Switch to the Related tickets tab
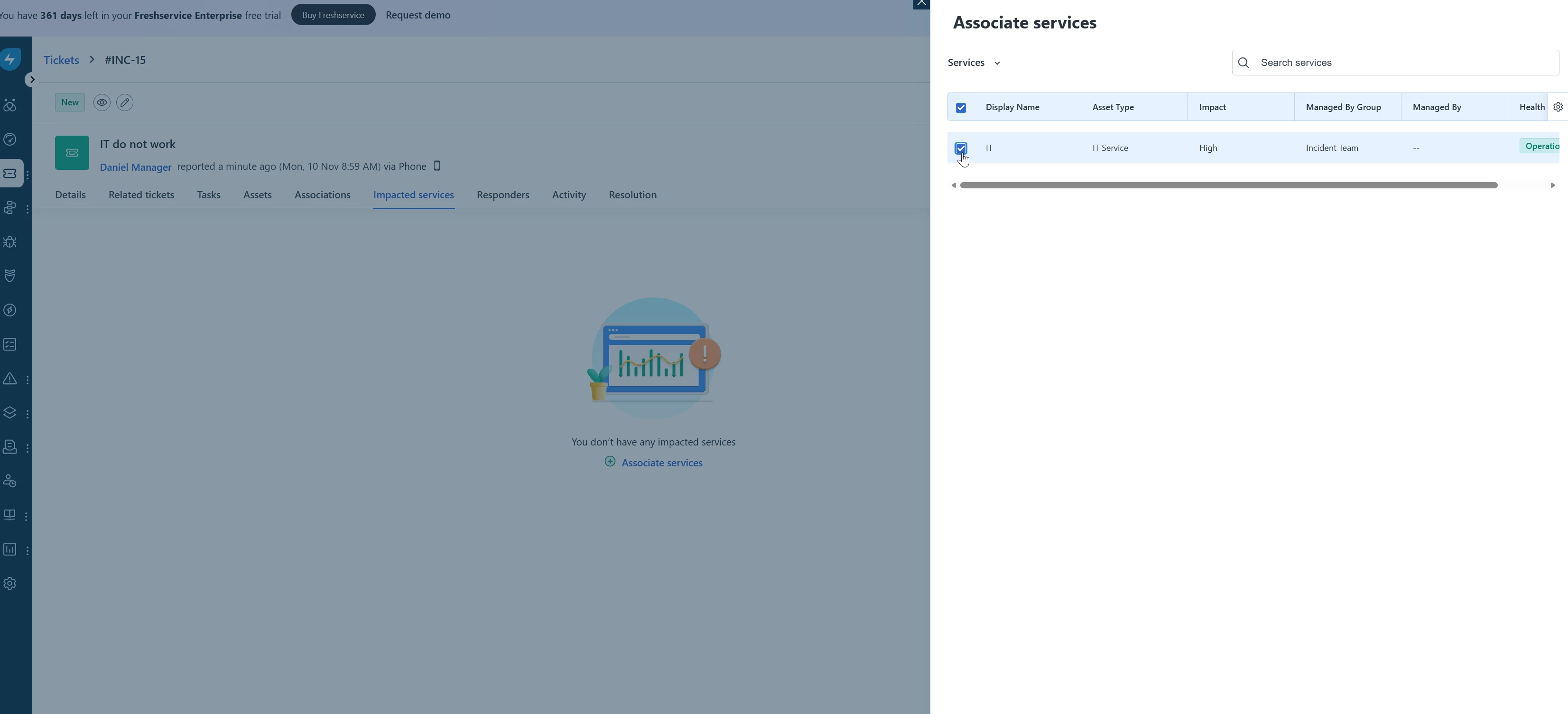Viewport: 1568px width, 714px height. click(x=141, y=195)
